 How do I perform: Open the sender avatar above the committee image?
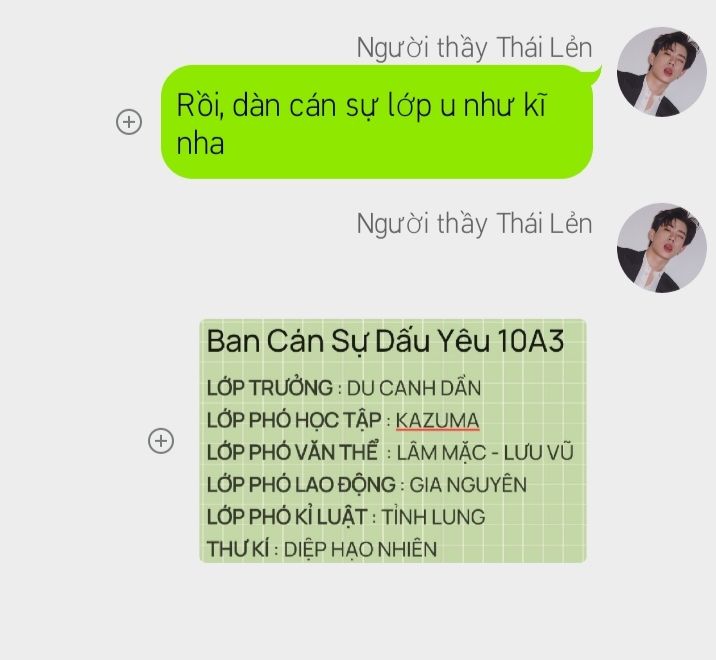(x=661, y=248)
